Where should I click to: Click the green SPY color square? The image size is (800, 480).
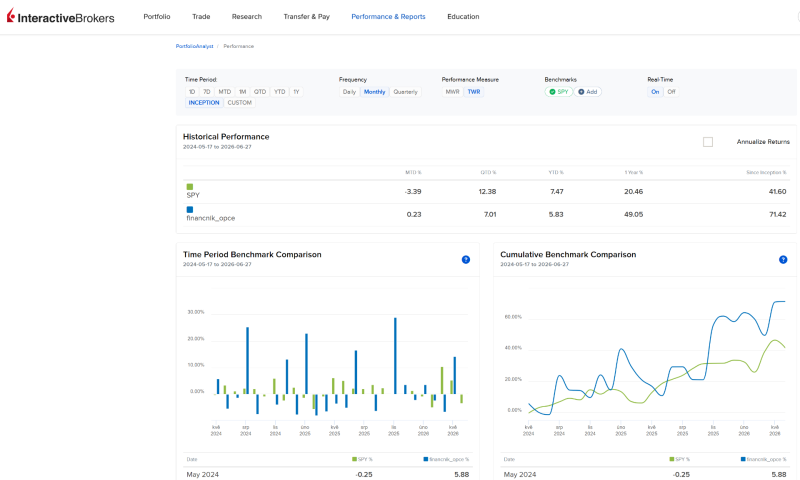tap(190, 187)
